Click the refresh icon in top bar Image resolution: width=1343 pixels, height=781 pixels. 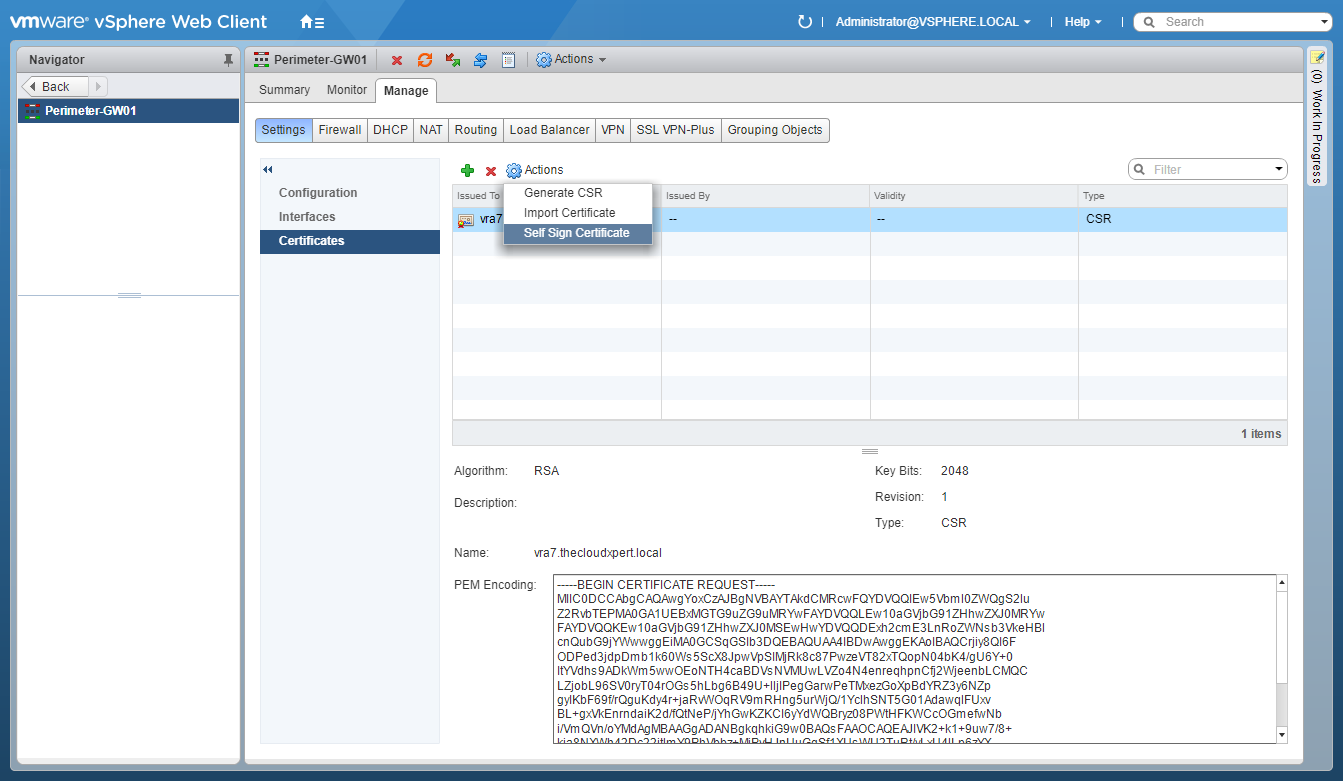point(805,22)
